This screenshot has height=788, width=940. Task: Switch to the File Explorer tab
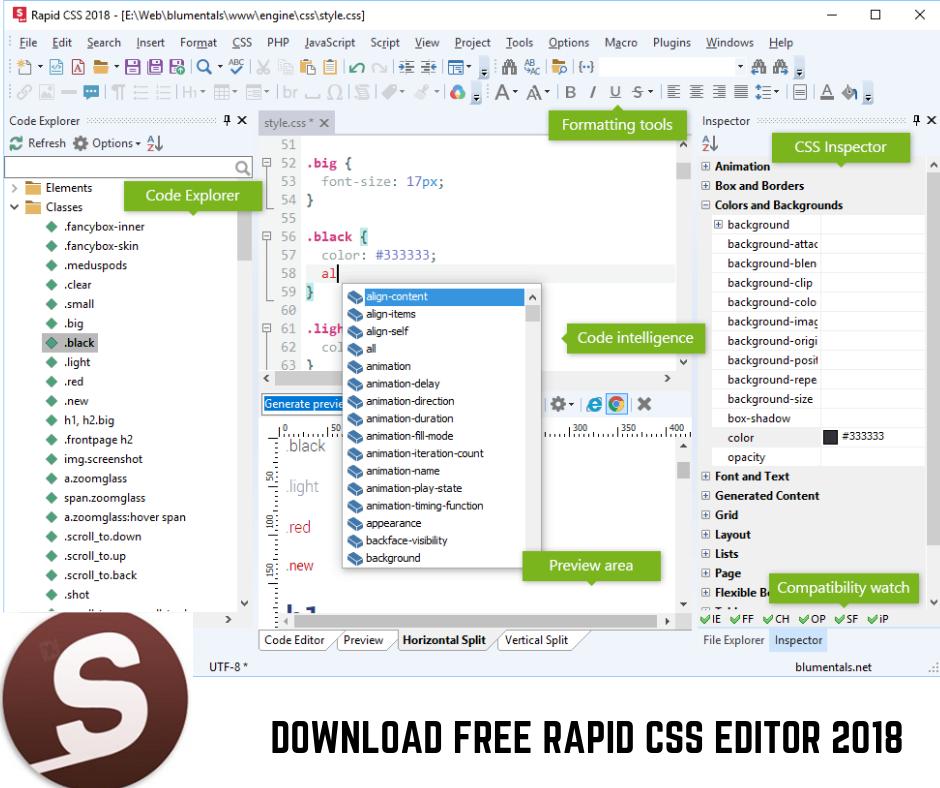(x=733, y=640)
